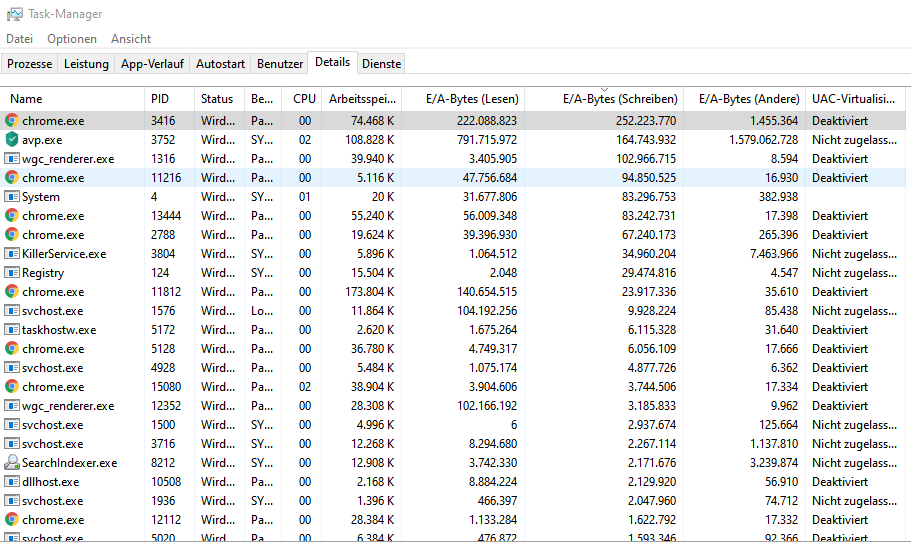Click the Chrome icon of PID 2788
Image resolution: width=911 pixels, height=543 pixels.
[x=12, y=235]
